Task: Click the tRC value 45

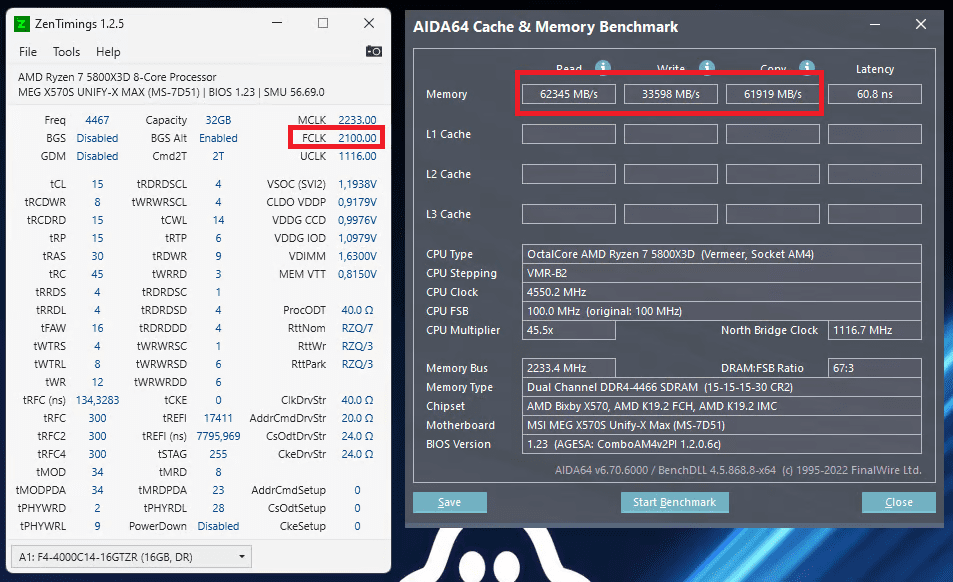Action: [x=97, y=274]
